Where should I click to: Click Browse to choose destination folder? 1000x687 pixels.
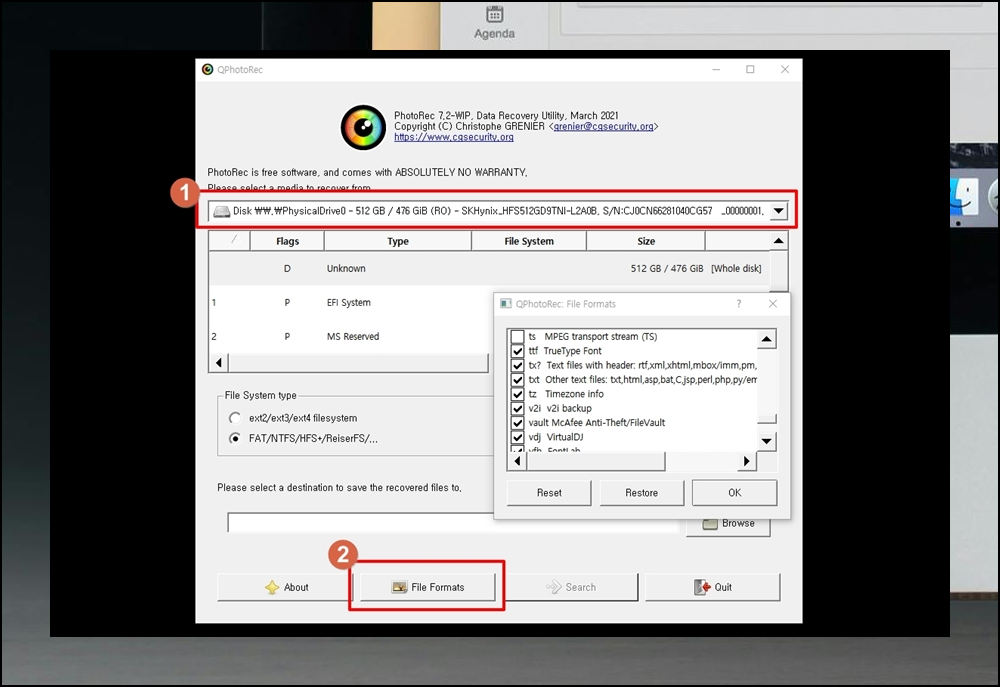[x=728, y=526]
